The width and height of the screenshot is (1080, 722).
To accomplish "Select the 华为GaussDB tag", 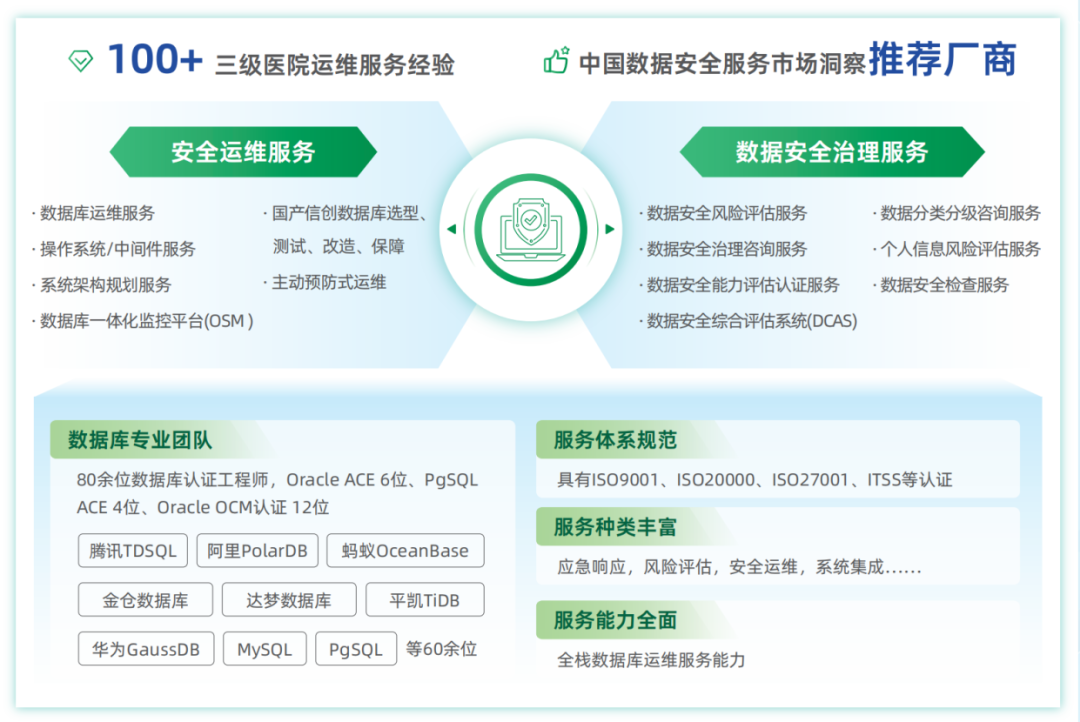I will coord(146,649).
